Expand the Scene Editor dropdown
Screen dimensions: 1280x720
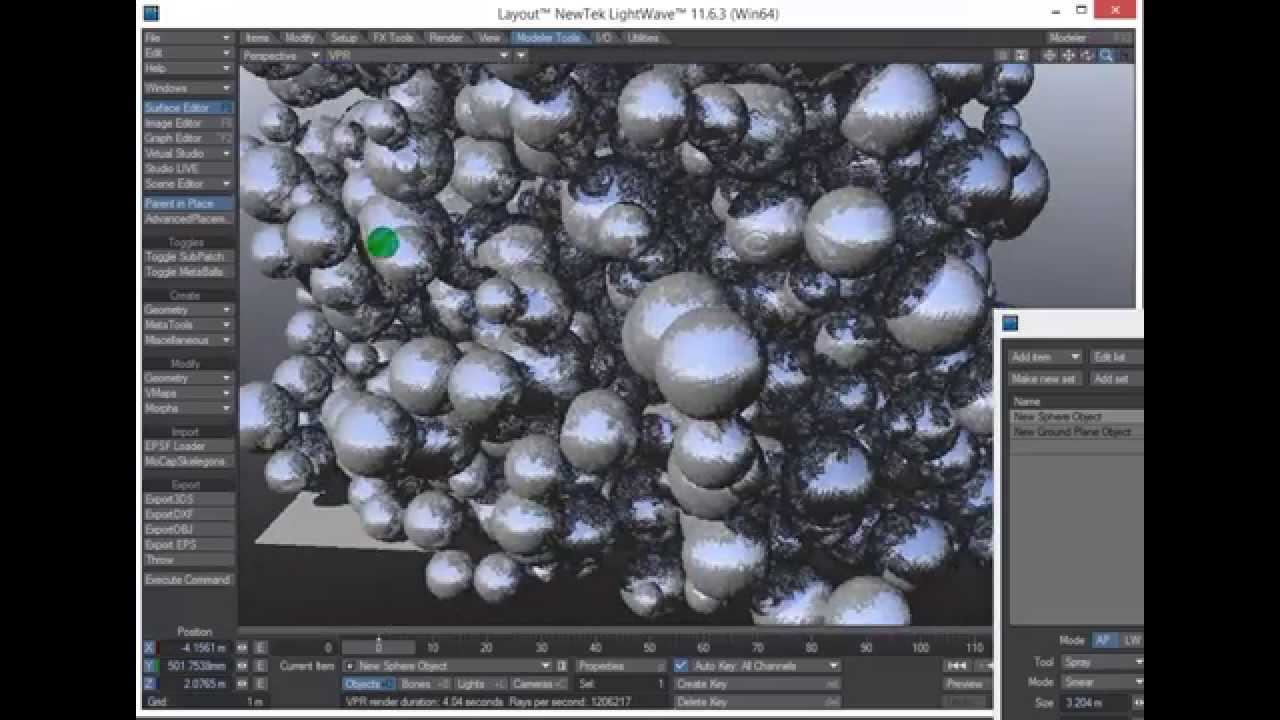188,184
